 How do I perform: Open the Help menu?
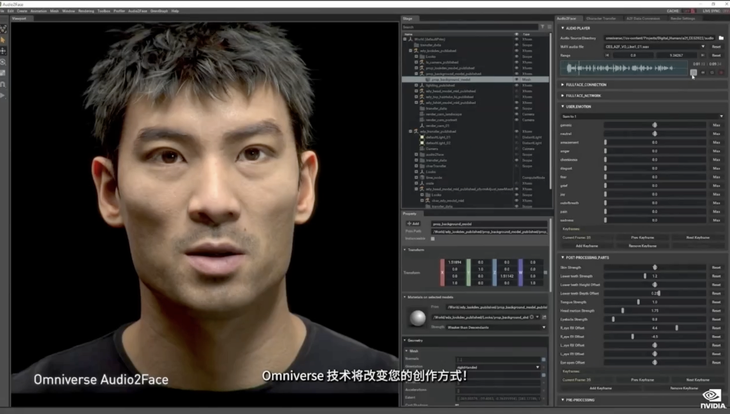pyautogui.click(x=175, y=11)
